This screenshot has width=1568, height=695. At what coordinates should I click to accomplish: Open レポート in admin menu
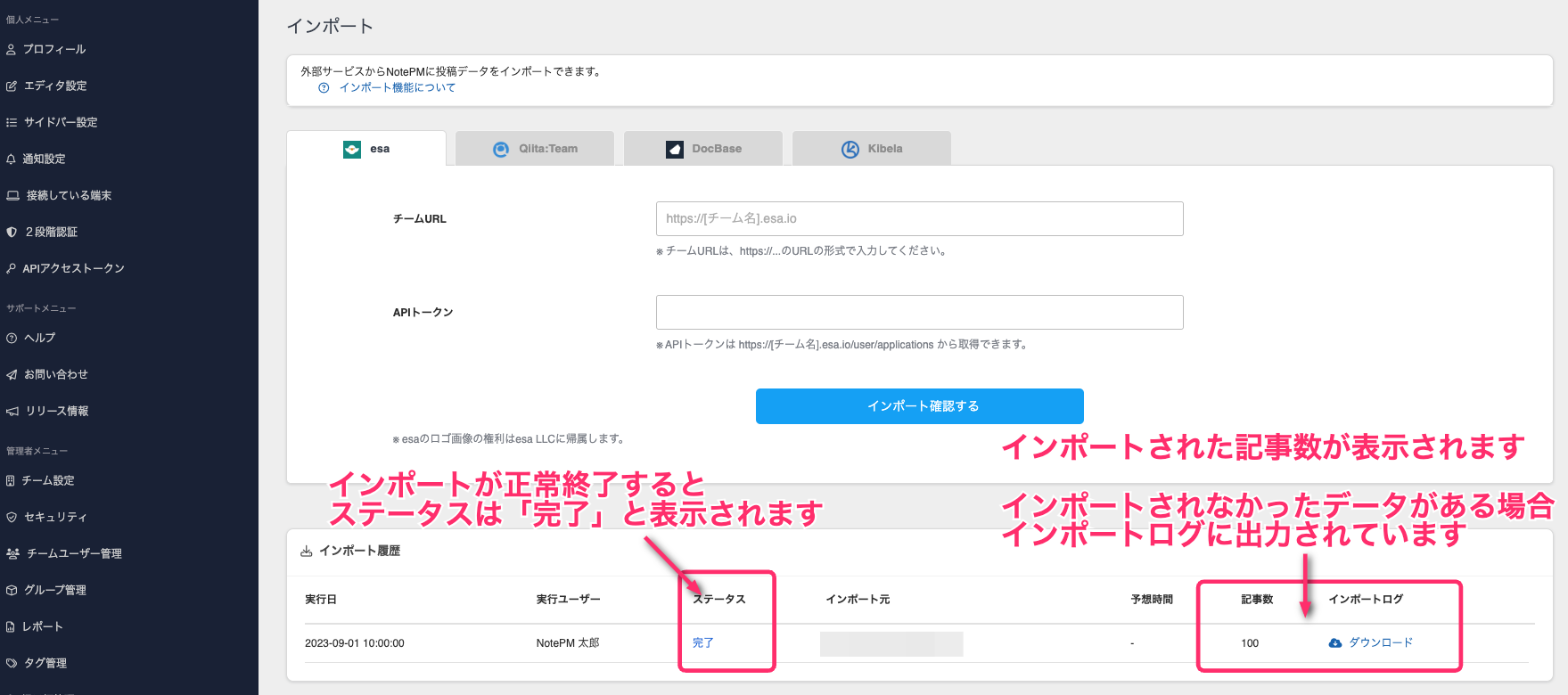pos(43,626)
